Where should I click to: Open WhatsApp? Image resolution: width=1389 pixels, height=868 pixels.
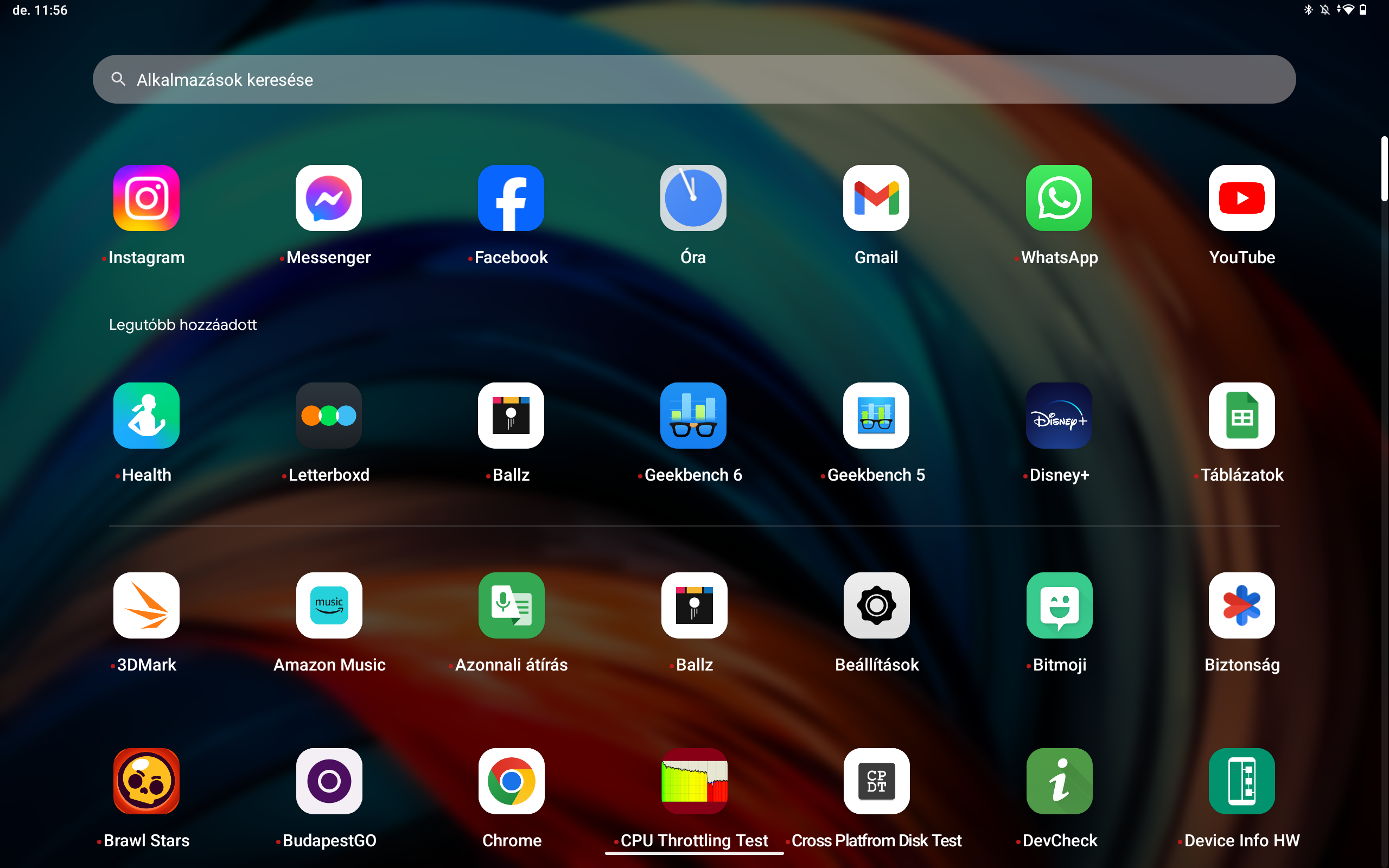coord(1059,198)
